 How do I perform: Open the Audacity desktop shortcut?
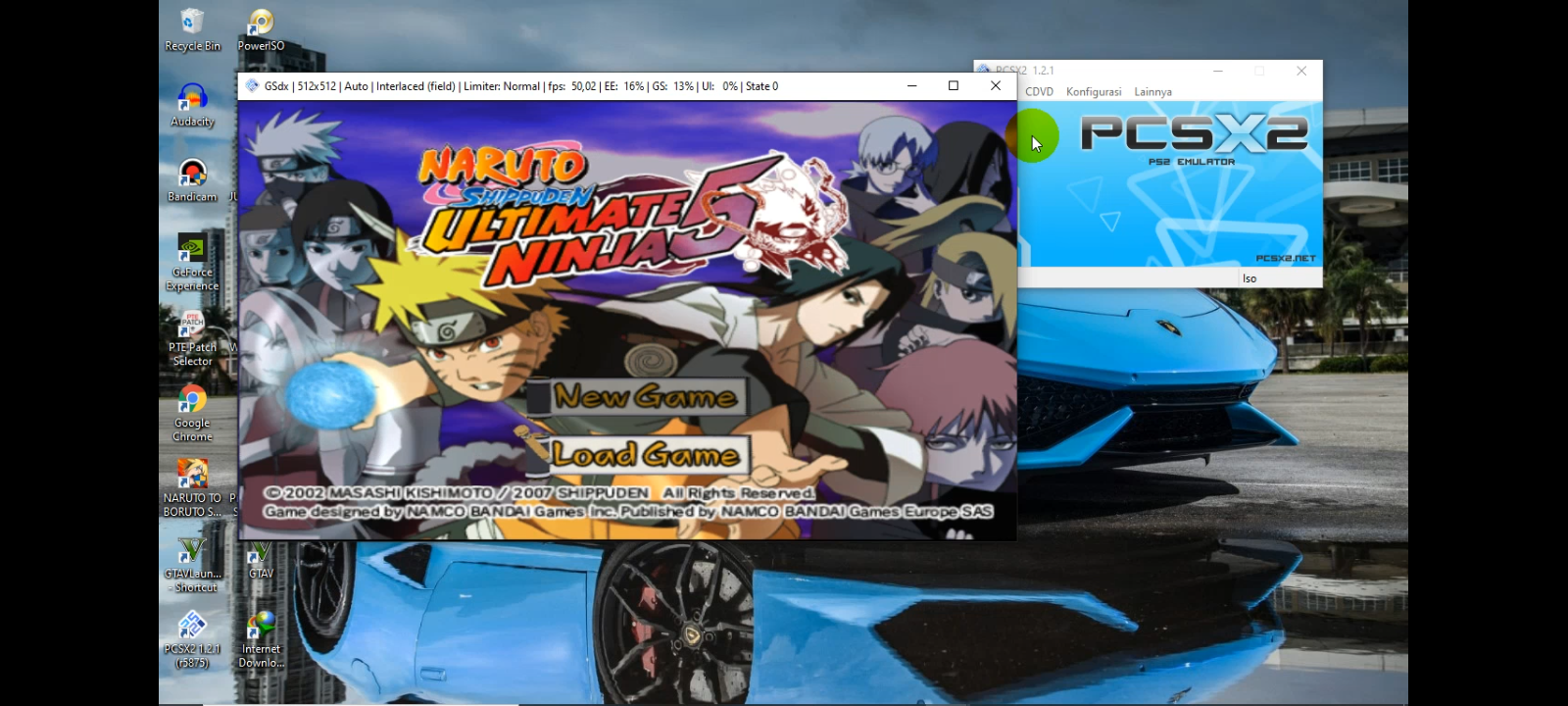[x=192, y=105]
